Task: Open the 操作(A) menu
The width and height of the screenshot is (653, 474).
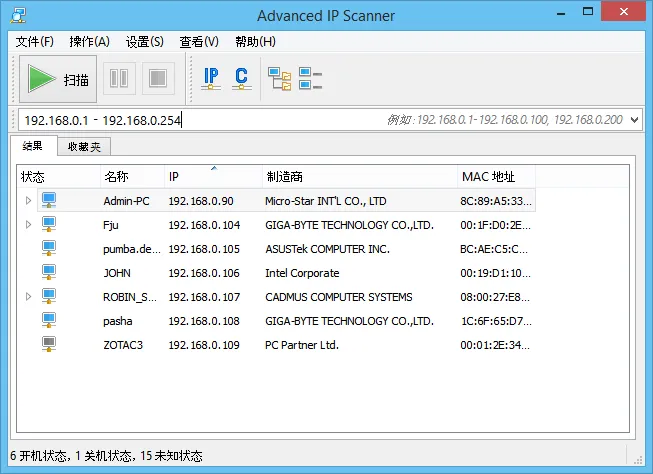Action: (x=89, y=41)
